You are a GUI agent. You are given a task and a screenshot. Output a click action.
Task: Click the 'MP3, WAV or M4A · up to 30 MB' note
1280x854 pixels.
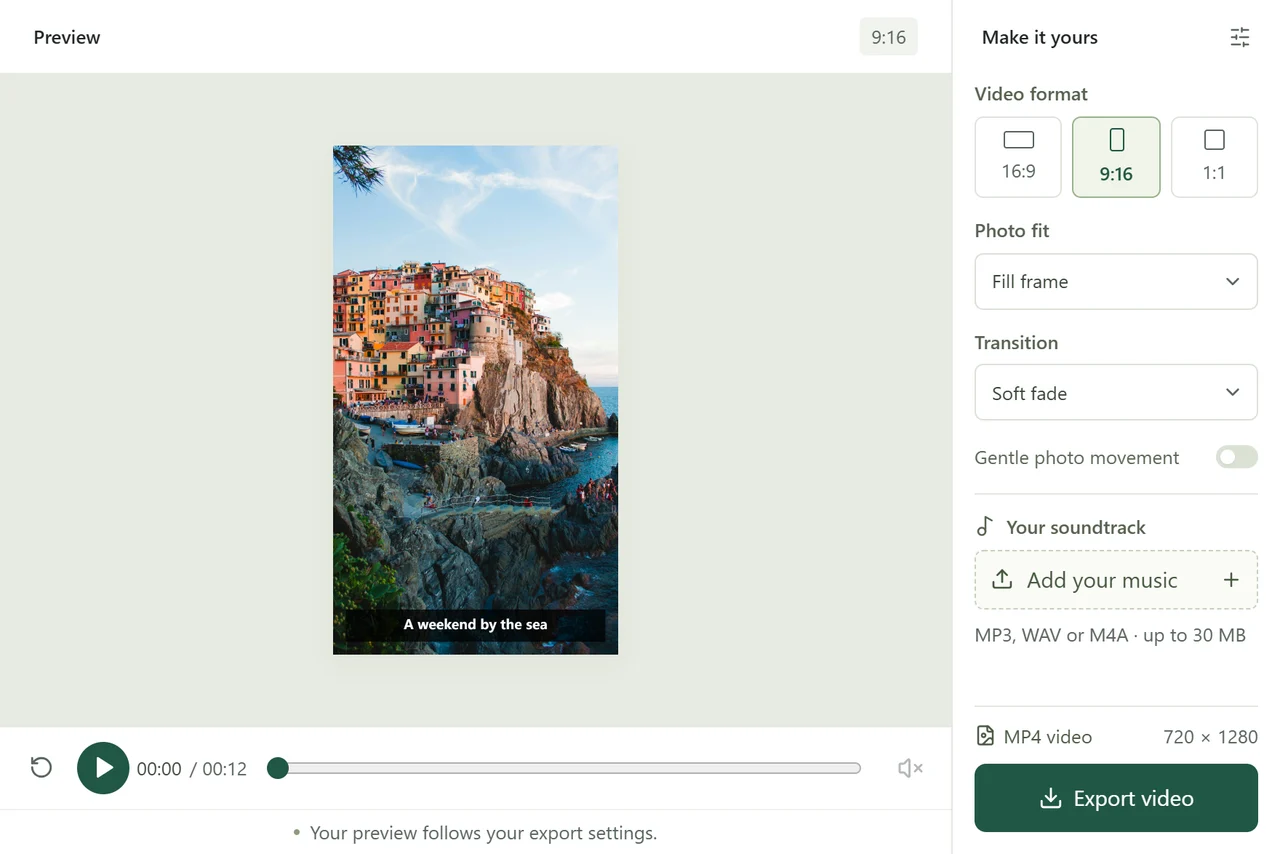1110,635
